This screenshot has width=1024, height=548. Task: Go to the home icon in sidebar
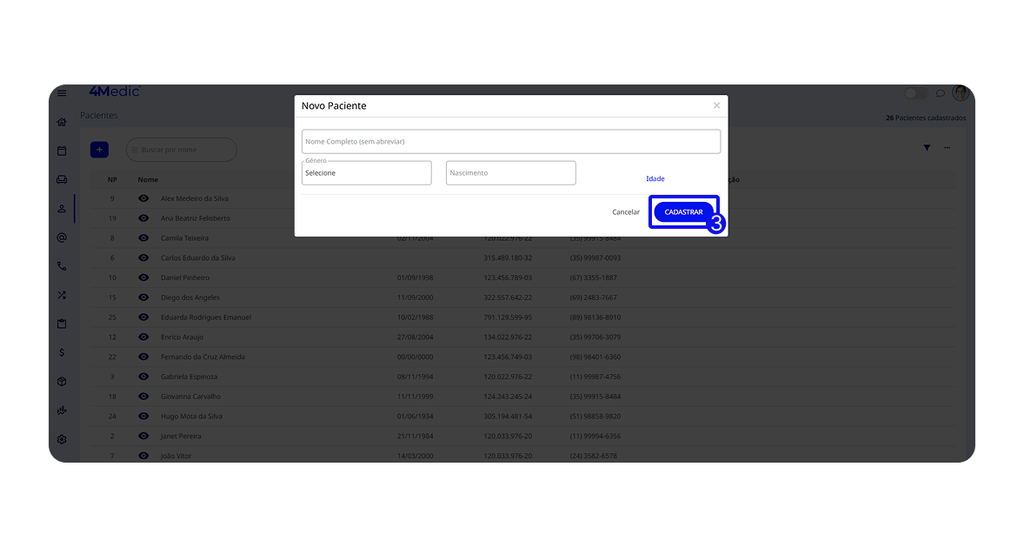click(x=62, y=122)
